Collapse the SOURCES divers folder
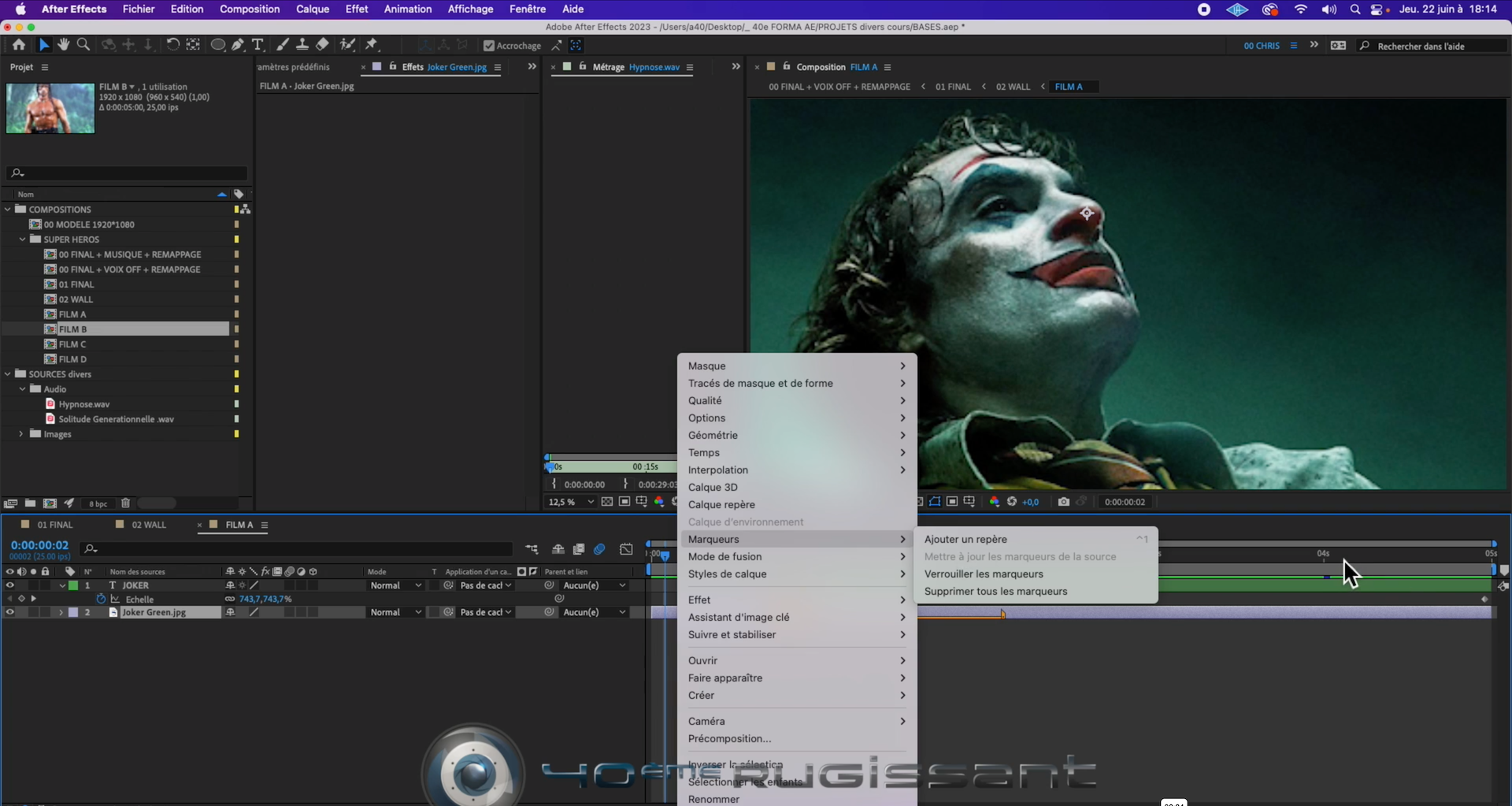Image resolution: width=1512 pixels, height=806 pixels. point(8,374)
